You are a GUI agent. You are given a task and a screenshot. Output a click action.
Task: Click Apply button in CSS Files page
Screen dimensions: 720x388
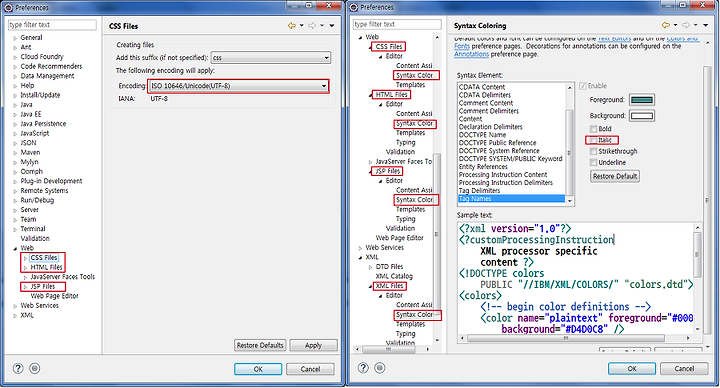point(314,345)
